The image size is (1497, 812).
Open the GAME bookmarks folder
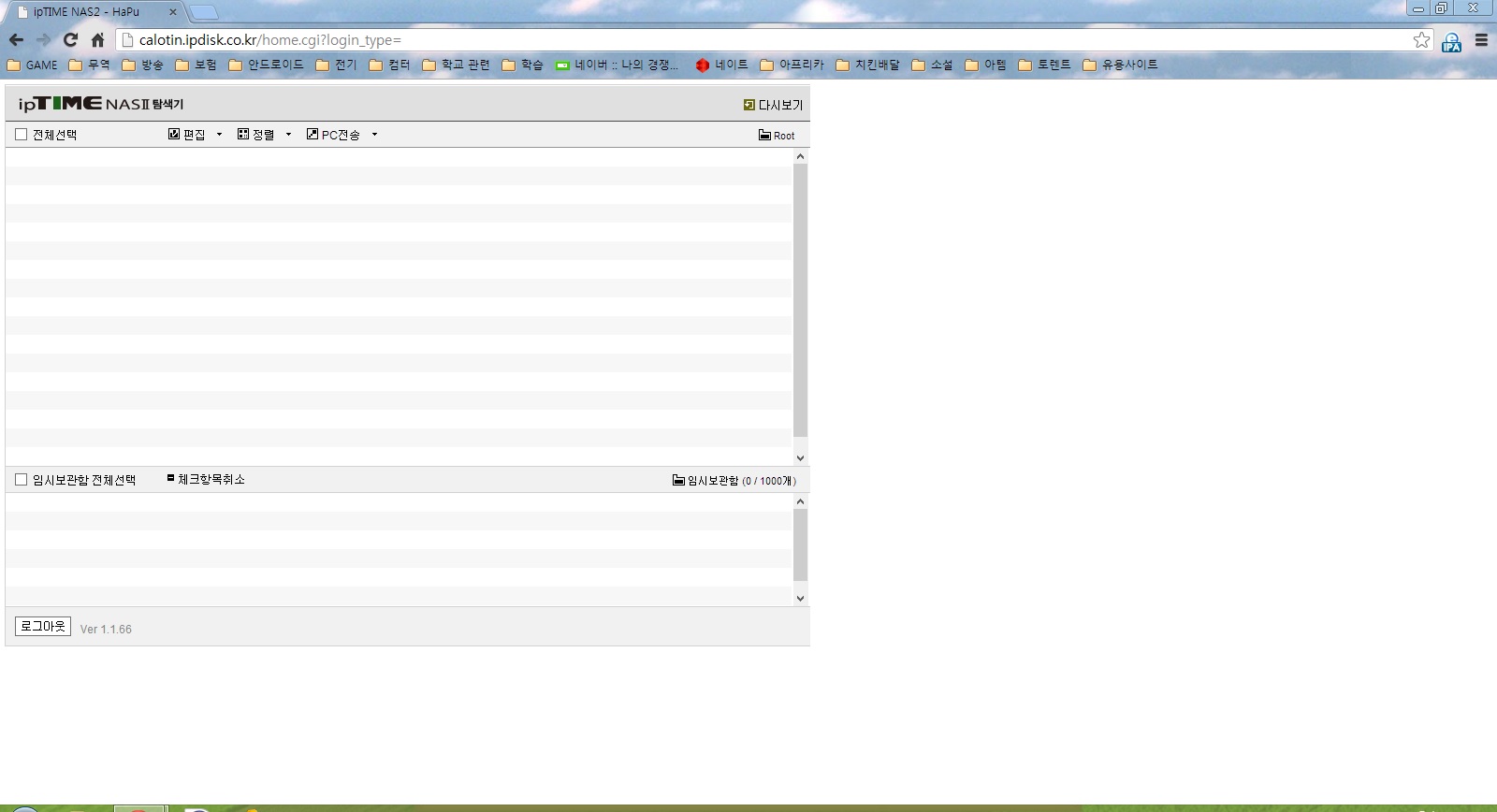pyautogui.click(x=32, y=65)
